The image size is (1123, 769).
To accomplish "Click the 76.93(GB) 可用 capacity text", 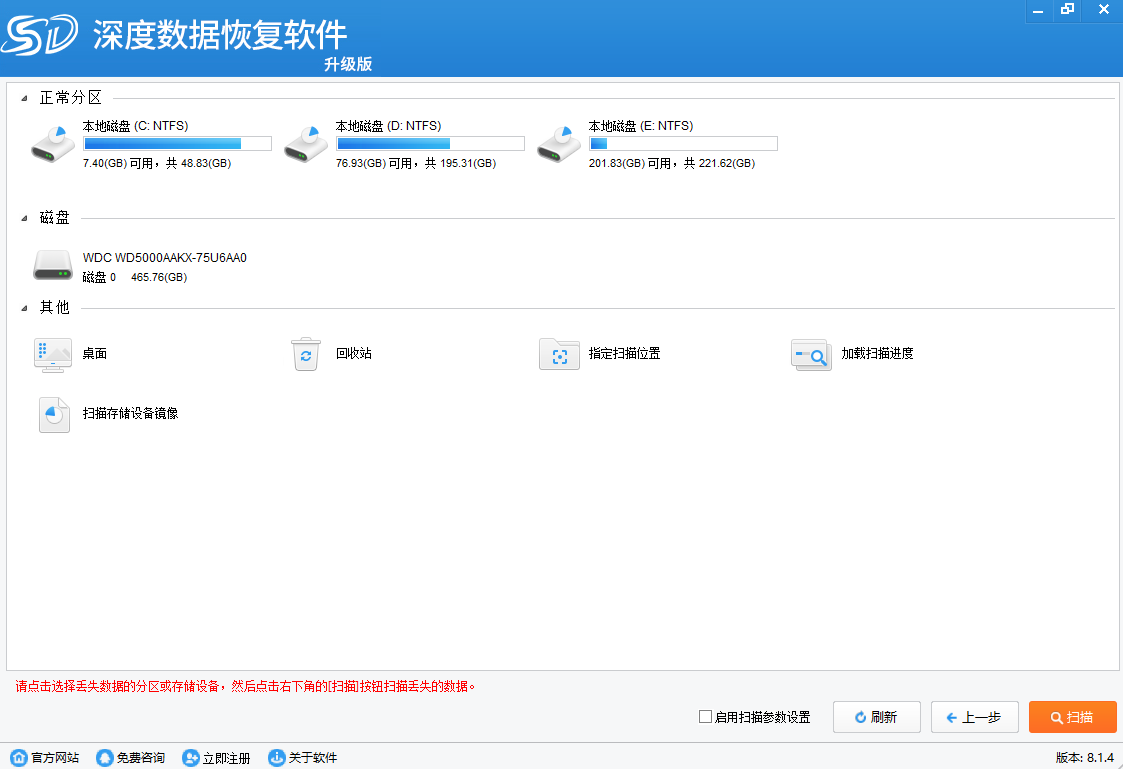I will pyautogui.click(x=416, y=163).
